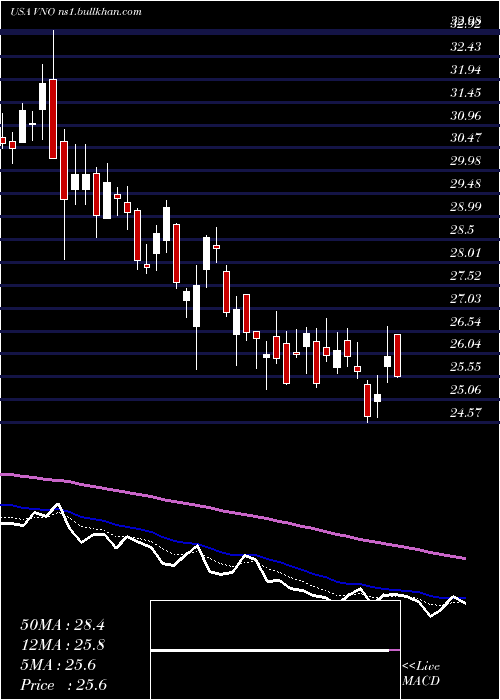
Task: Select the 30.47 axis value
Action: pos(466,138)
